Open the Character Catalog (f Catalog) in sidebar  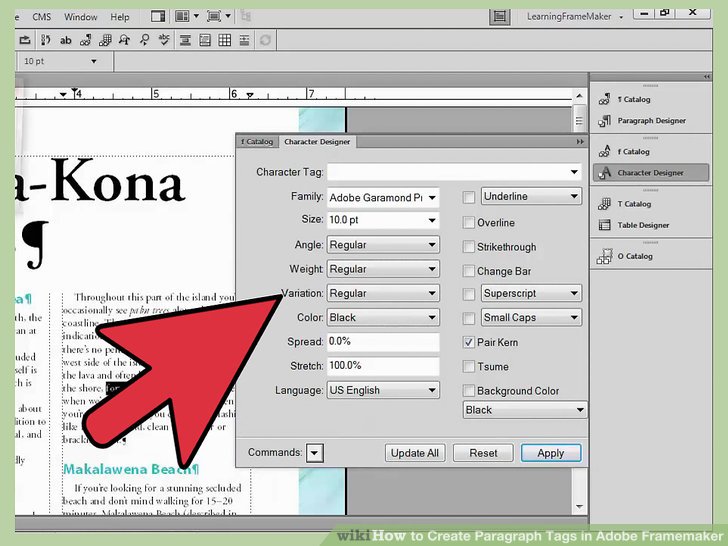coord(633,152)
